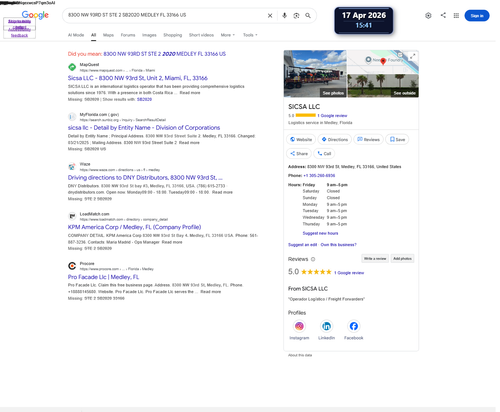Open quick settings gear icon

coord(428,16)
